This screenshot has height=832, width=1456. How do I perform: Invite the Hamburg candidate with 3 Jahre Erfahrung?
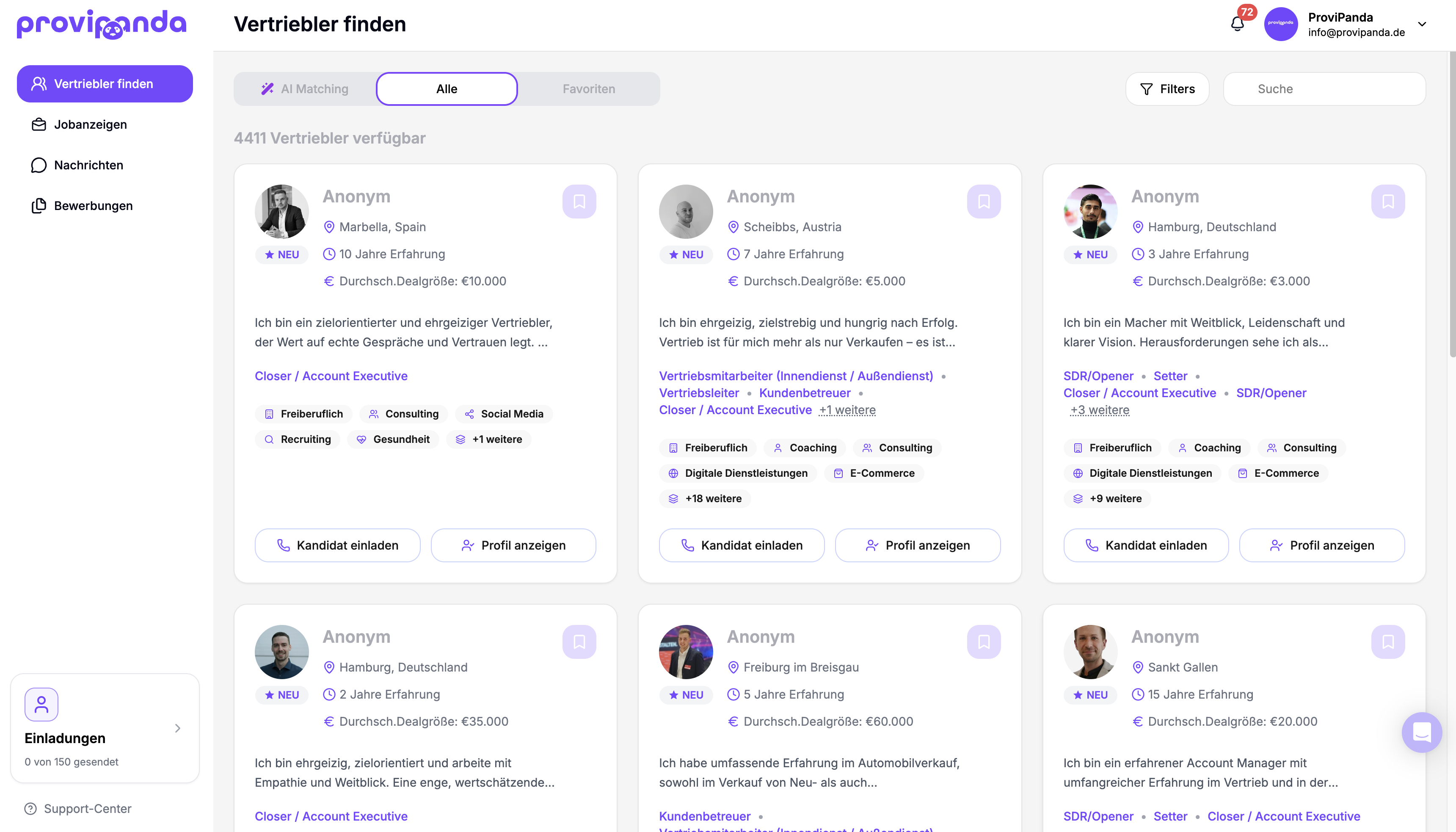(x=1146, y=545)
